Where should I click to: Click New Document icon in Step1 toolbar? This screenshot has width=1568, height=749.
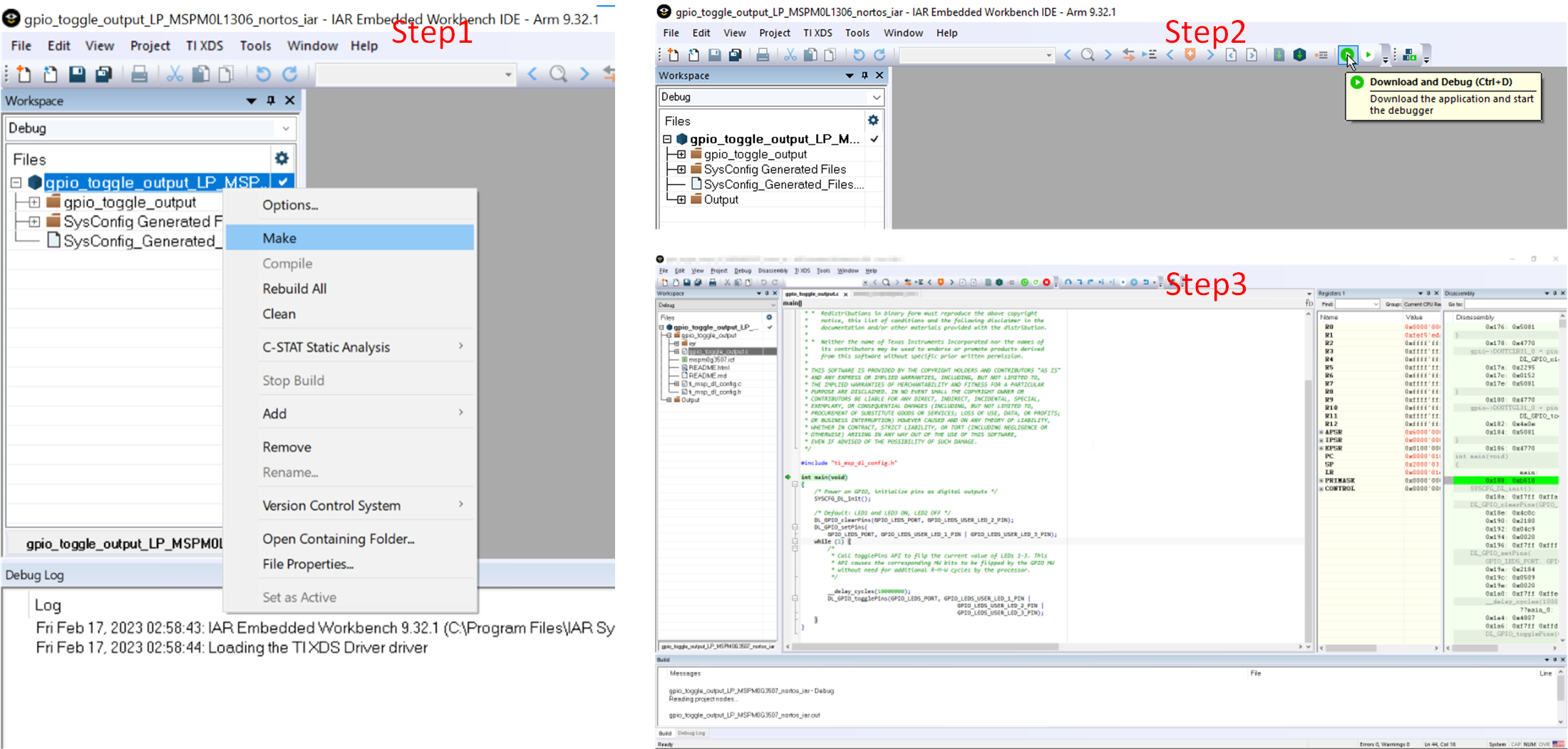tap(24, 73)
